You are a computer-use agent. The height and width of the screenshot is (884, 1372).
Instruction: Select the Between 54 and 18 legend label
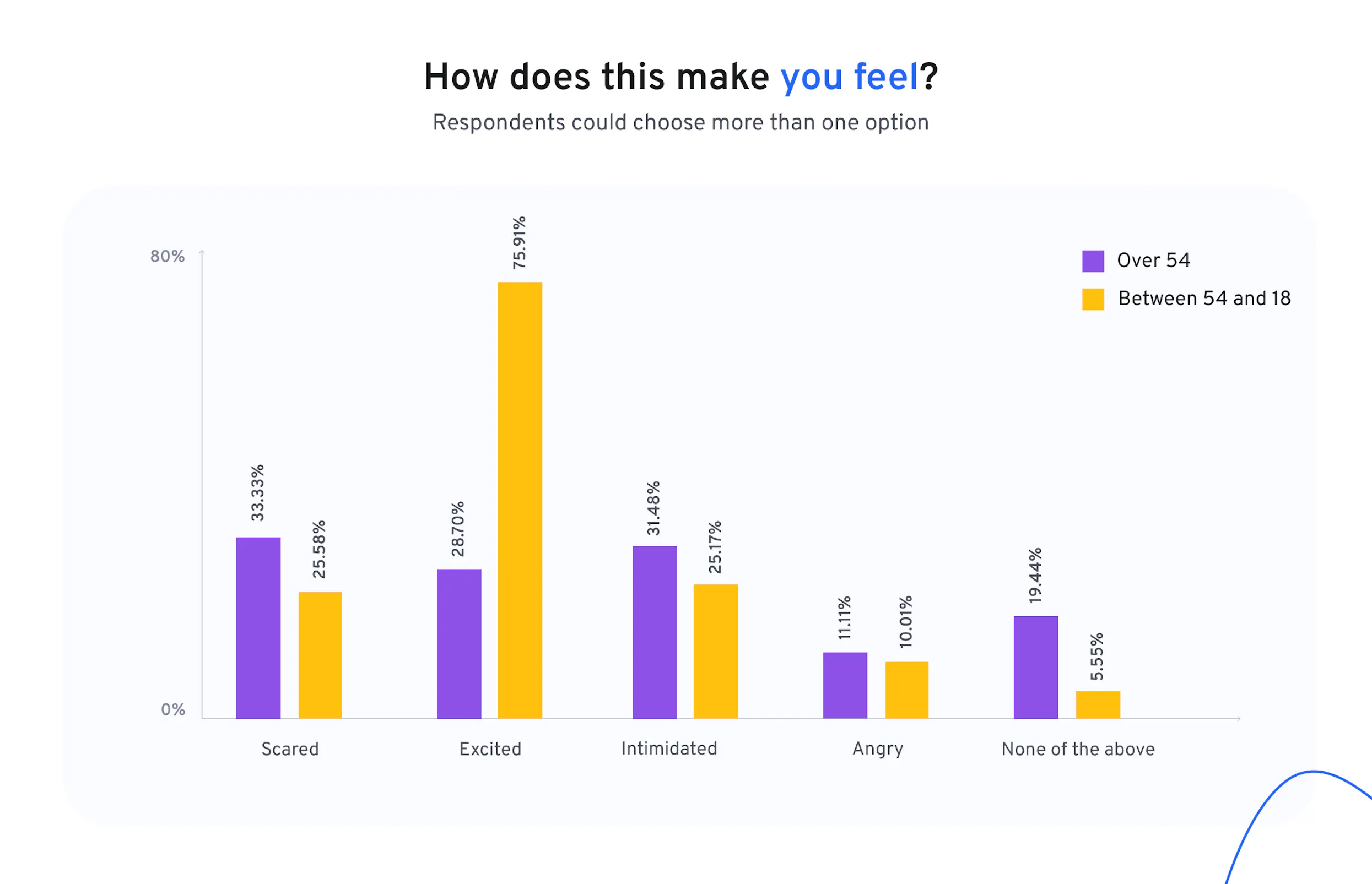(x=1204, y=299)
